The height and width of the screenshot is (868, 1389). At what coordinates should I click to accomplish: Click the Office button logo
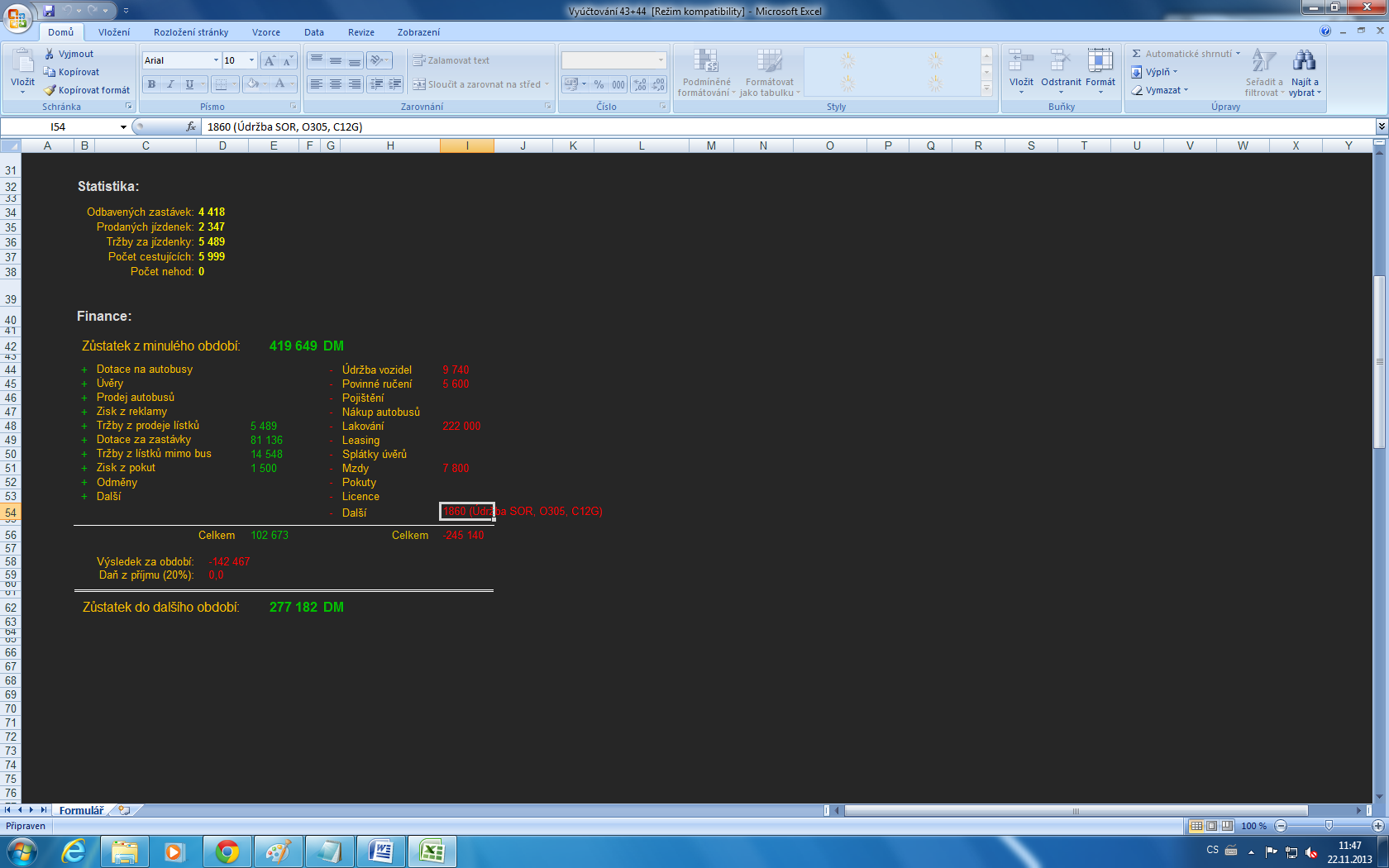pyautogui.click(x=17, y=17)
